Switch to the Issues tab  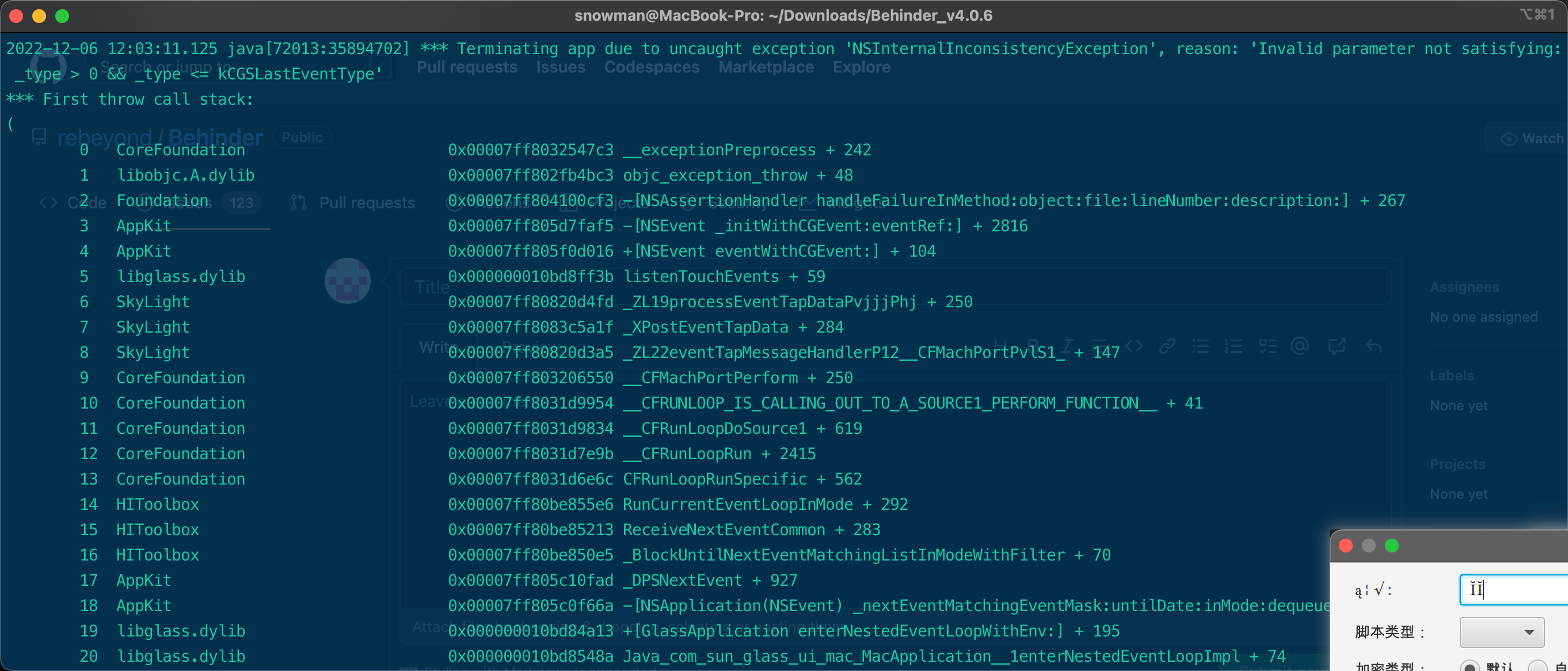point(560,67)
